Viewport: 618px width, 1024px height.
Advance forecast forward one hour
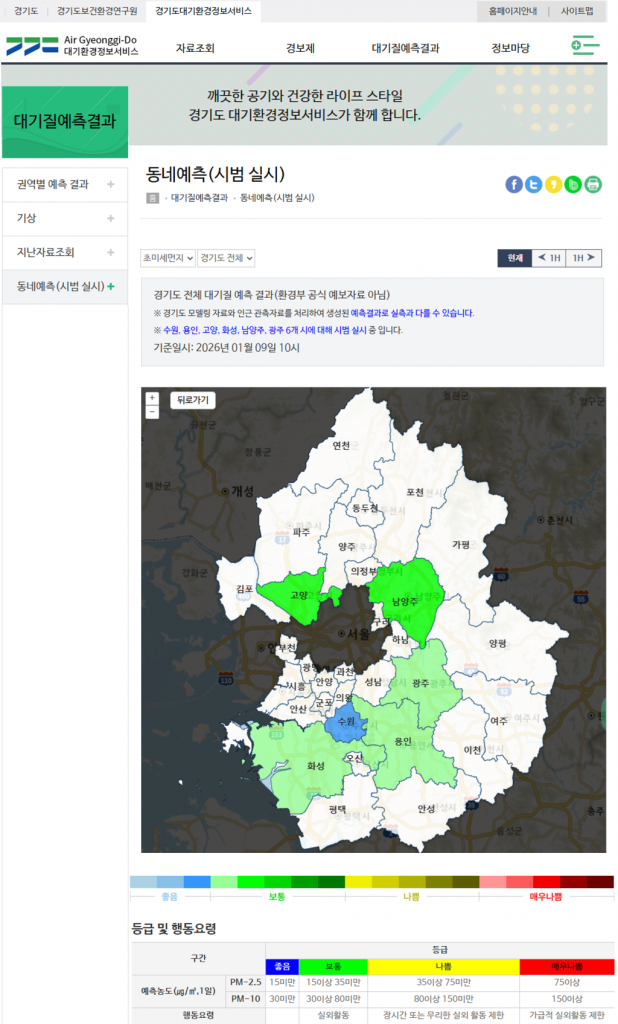(x=584, y=258)
